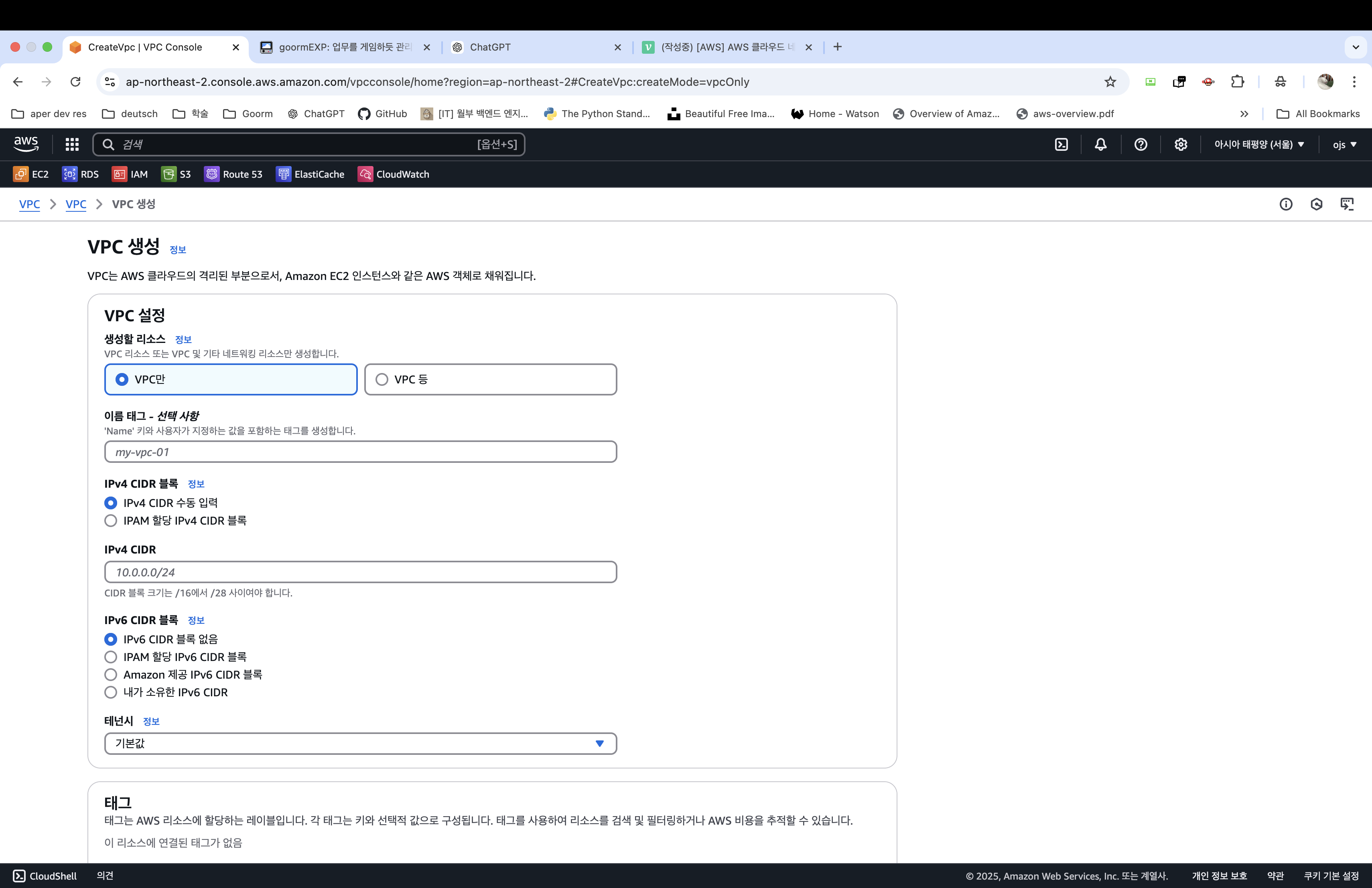The height and width of the screenshot is (888, 1372).
Task: Select 'IPv4 CIDR 수동 입력' radio
Action: pos(111,503)
